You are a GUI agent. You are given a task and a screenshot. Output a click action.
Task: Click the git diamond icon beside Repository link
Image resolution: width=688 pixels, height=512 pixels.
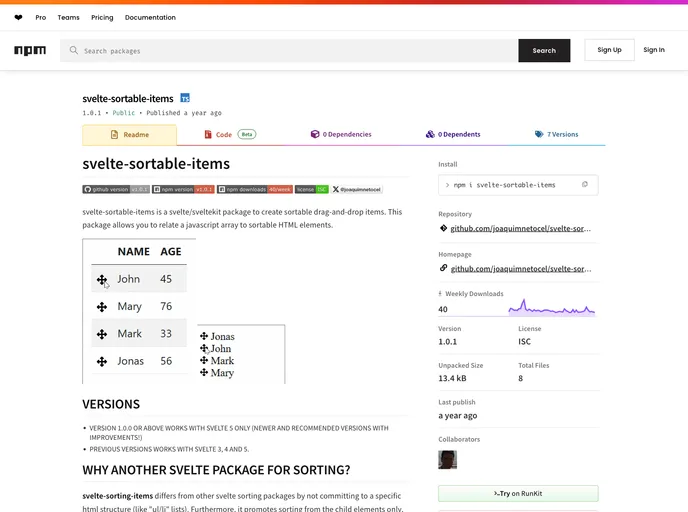point(443,228)
